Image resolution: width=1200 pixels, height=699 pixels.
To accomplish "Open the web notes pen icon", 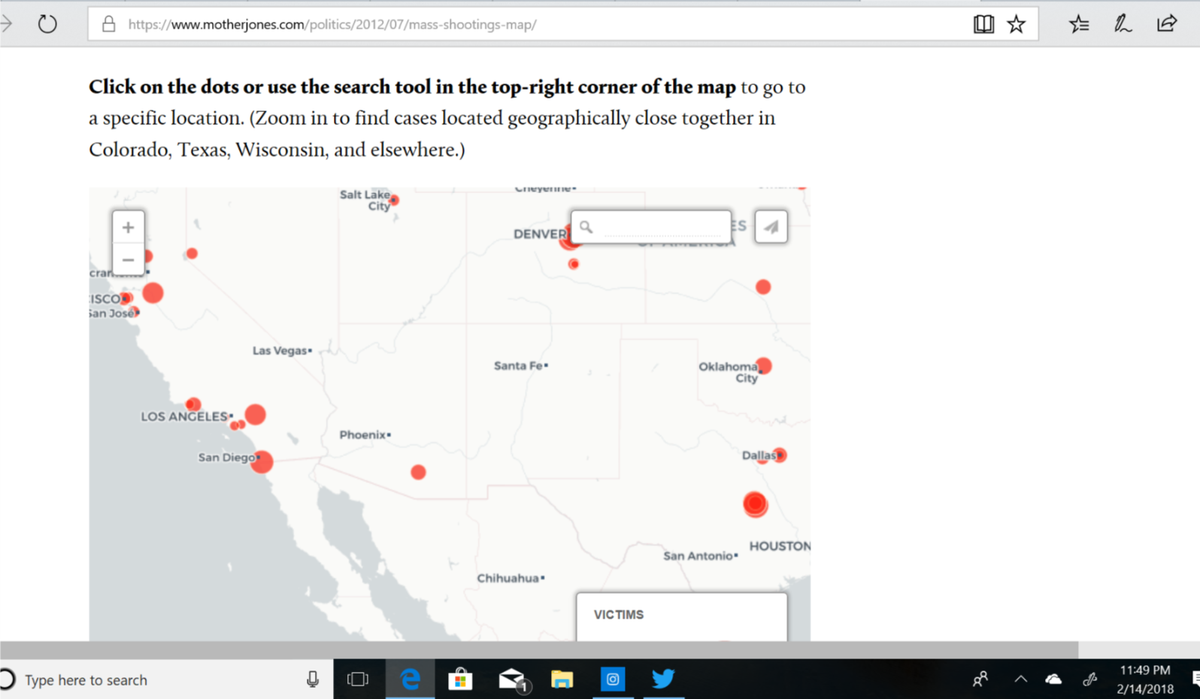I will tap(1123, 25).
